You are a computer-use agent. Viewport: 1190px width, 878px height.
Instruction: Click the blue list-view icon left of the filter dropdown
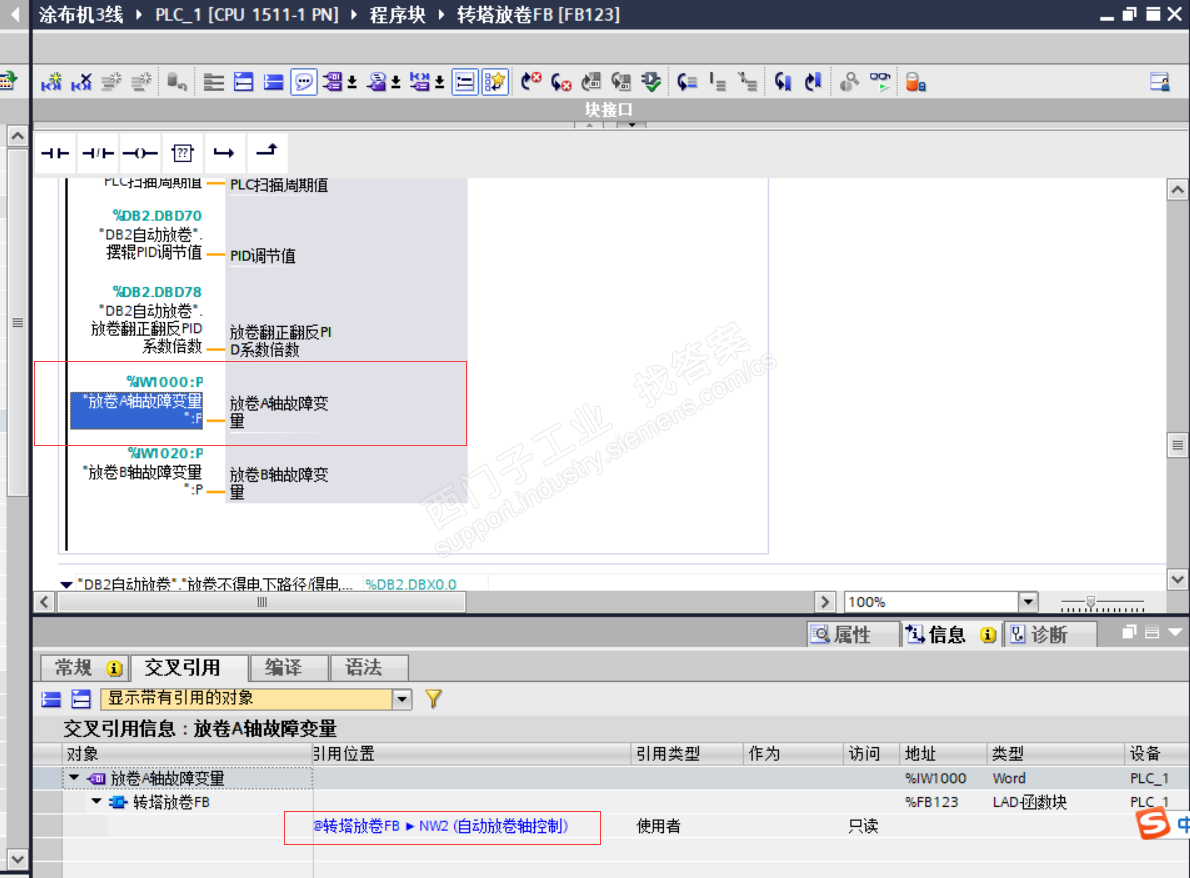coord(52,699)
